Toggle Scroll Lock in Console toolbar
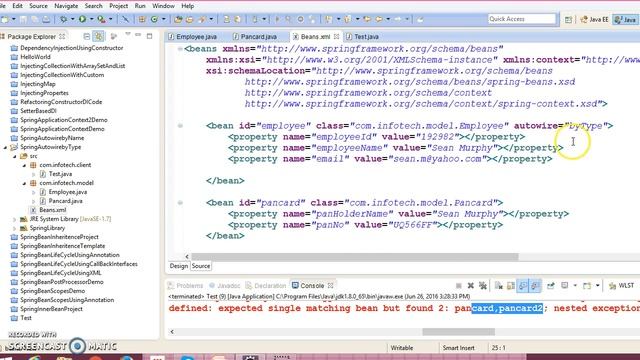 [x=511, y=285]
